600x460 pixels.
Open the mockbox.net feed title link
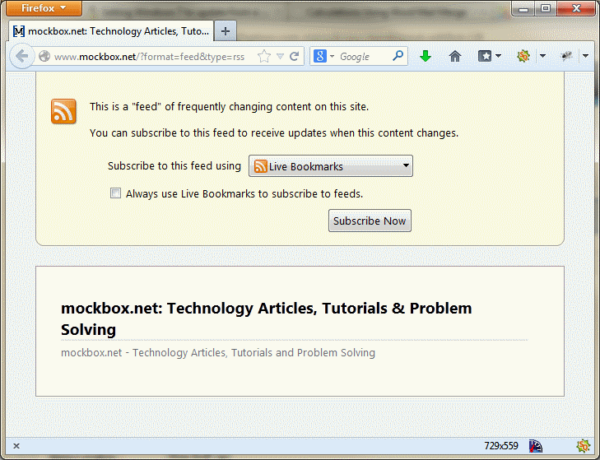pyautogui.click(x=266, y=318)
